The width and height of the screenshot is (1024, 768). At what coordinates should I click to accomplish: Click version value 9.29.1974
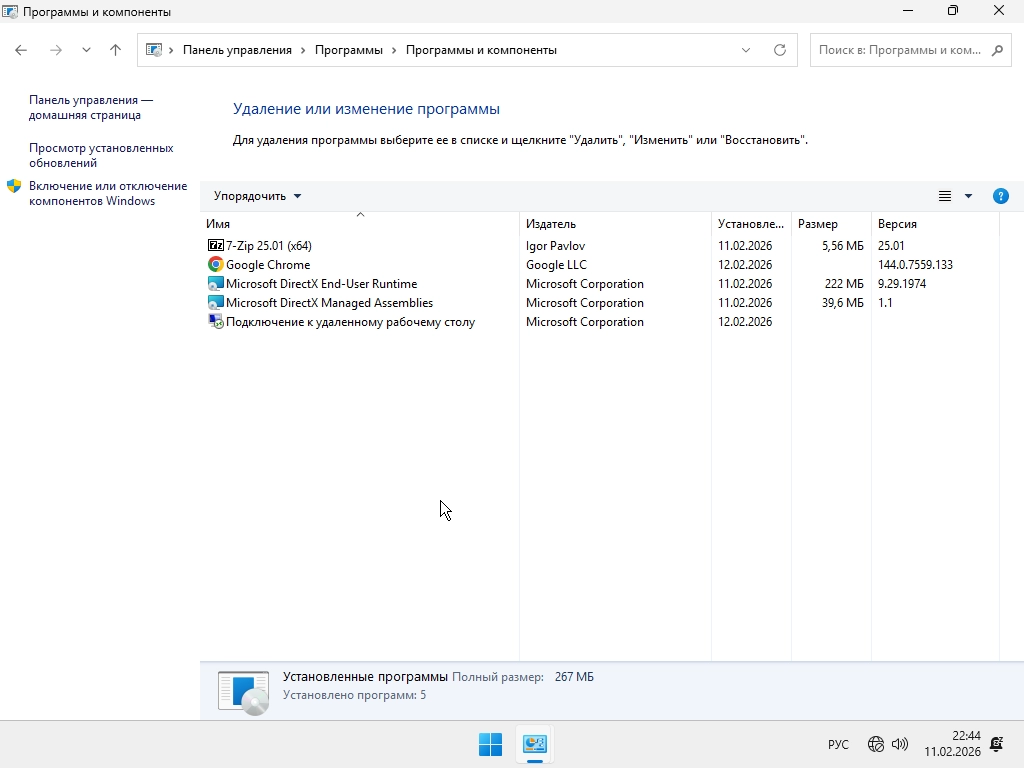902,283
